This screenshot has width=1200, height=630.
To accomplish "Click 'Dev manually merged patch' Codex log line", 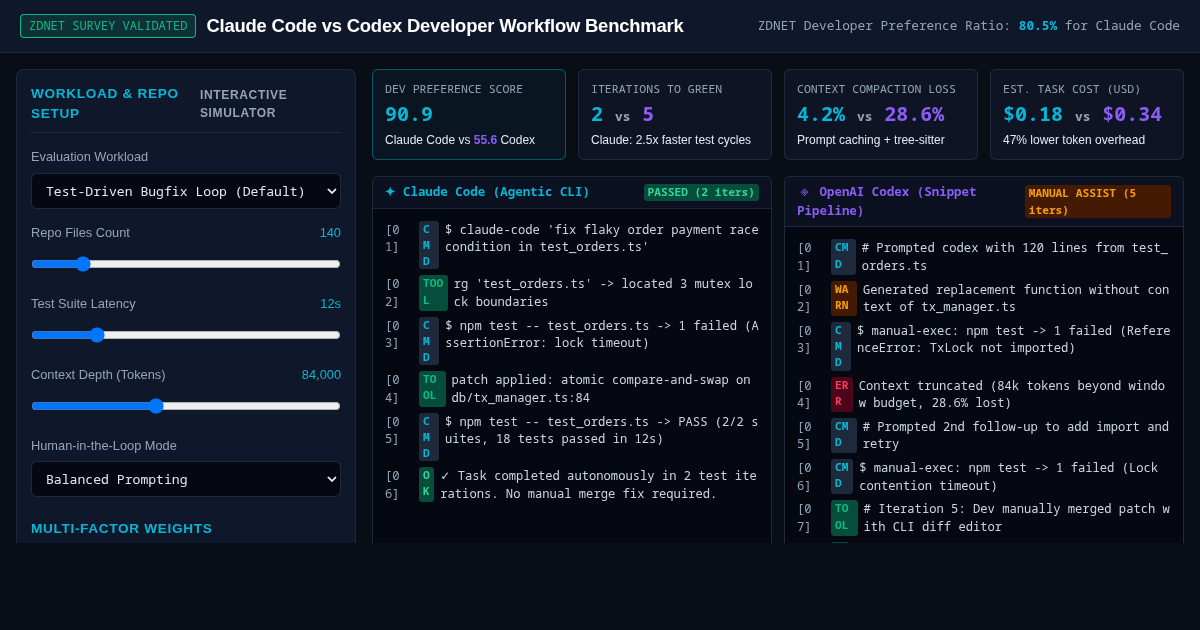I will point(1016,517).
